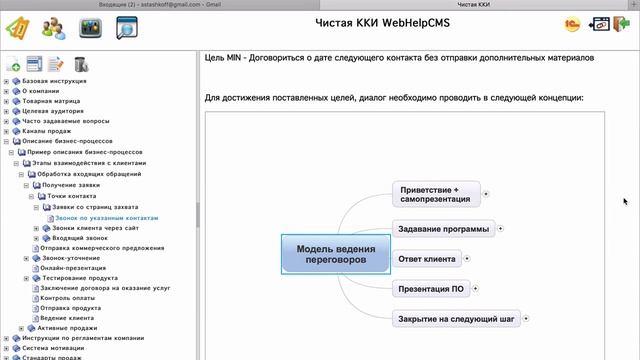640x360 pixels.
Task: Open the search magnifier window icon
Action: (127, 28)
